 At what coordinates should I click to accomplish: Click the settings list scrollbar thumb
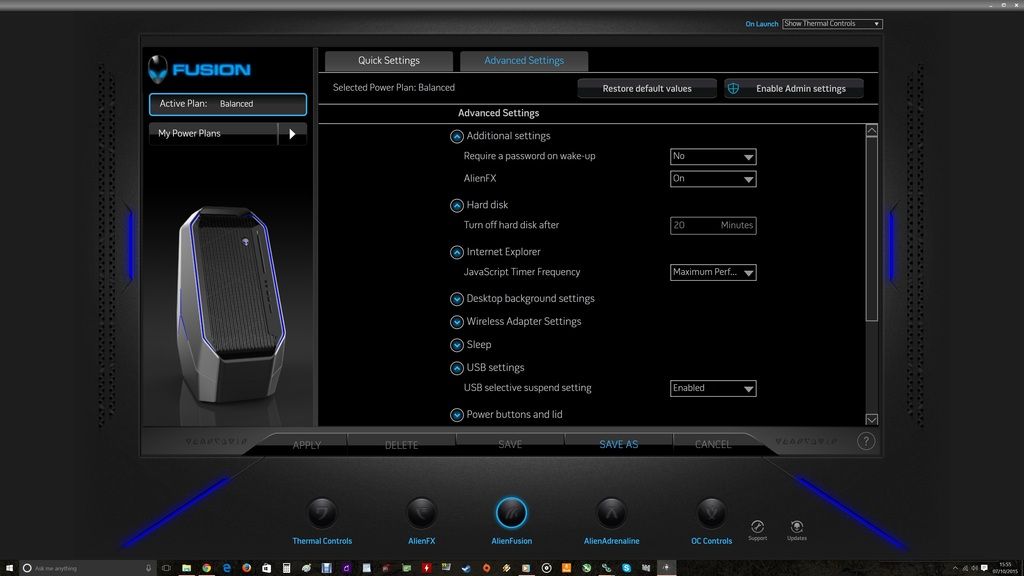tap(871, 229)
